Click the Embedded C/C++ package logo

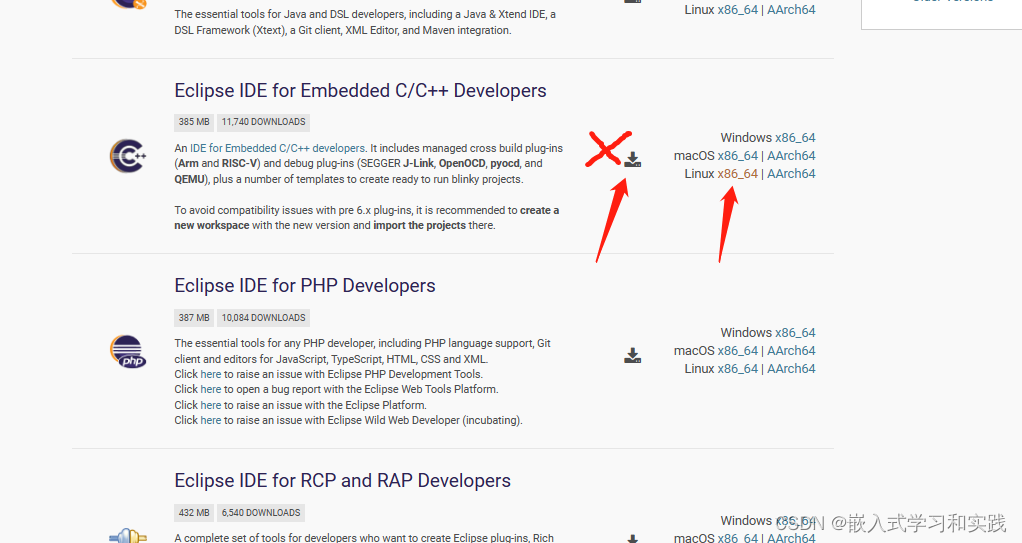pos(128,156)
